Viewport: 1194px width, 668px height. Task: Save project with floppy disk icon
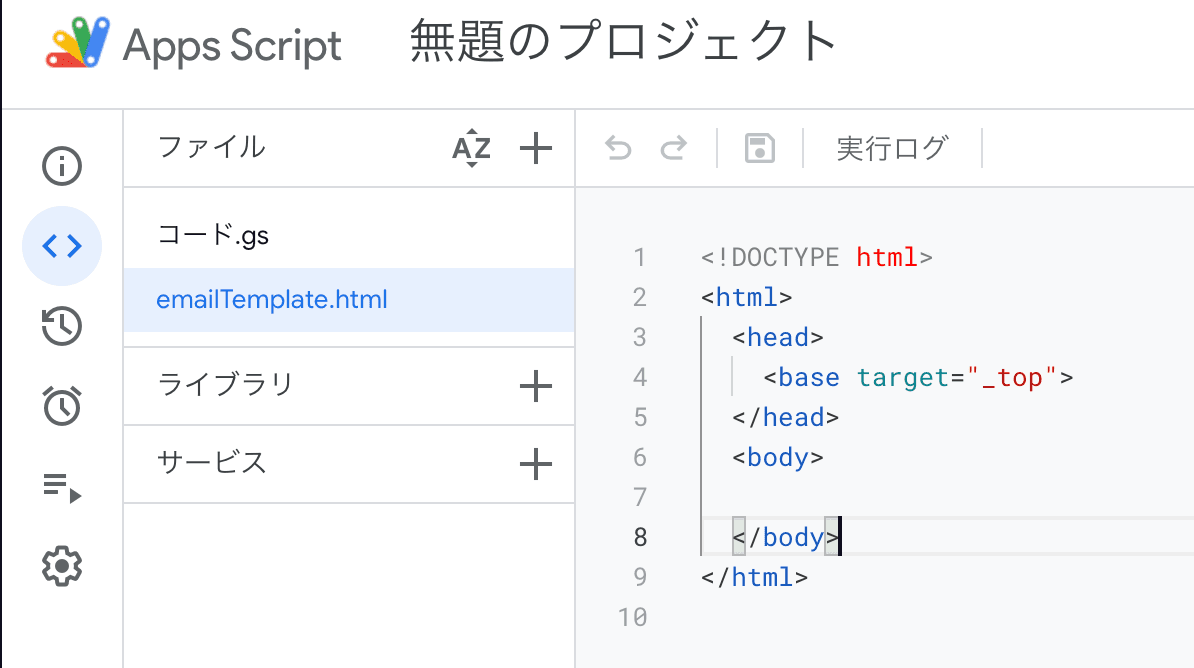tap(760, 149)
